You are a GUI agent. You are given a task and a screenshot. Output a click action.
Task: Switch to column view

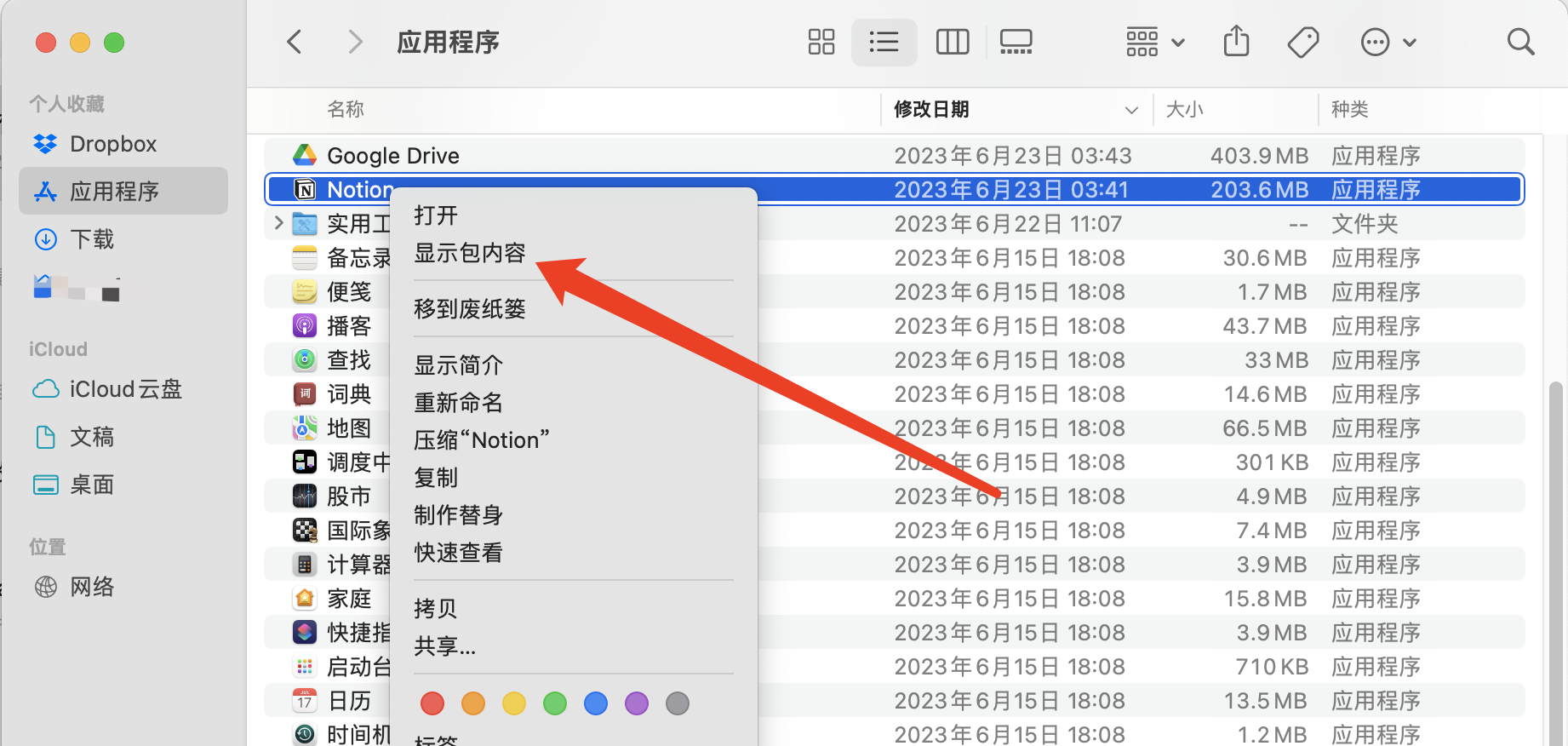[952, 42]
